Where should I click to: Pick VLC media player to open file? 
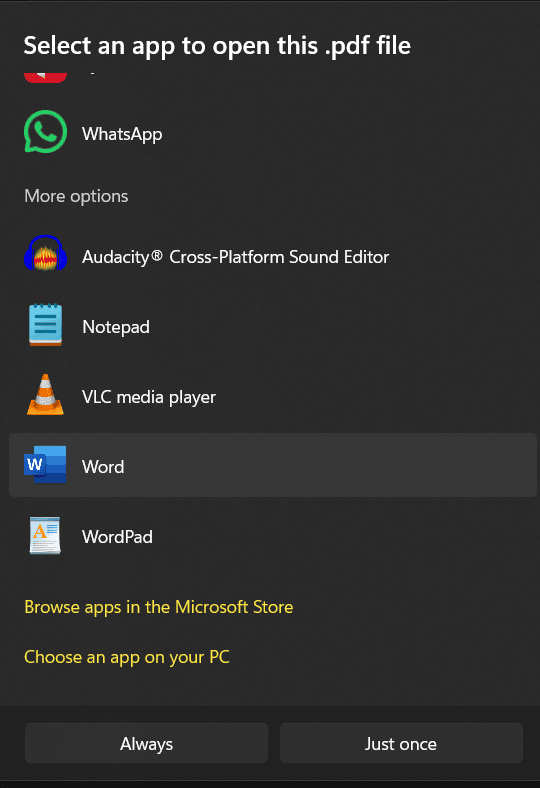[x=273, y=397]
